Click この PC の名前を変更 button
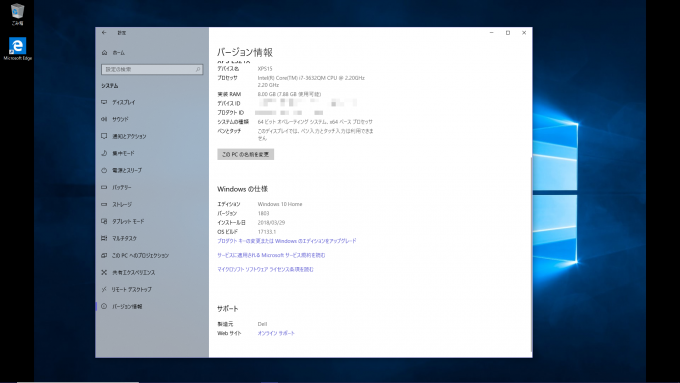Viewport: 680px width, 383px height. (x=245, y=154)
